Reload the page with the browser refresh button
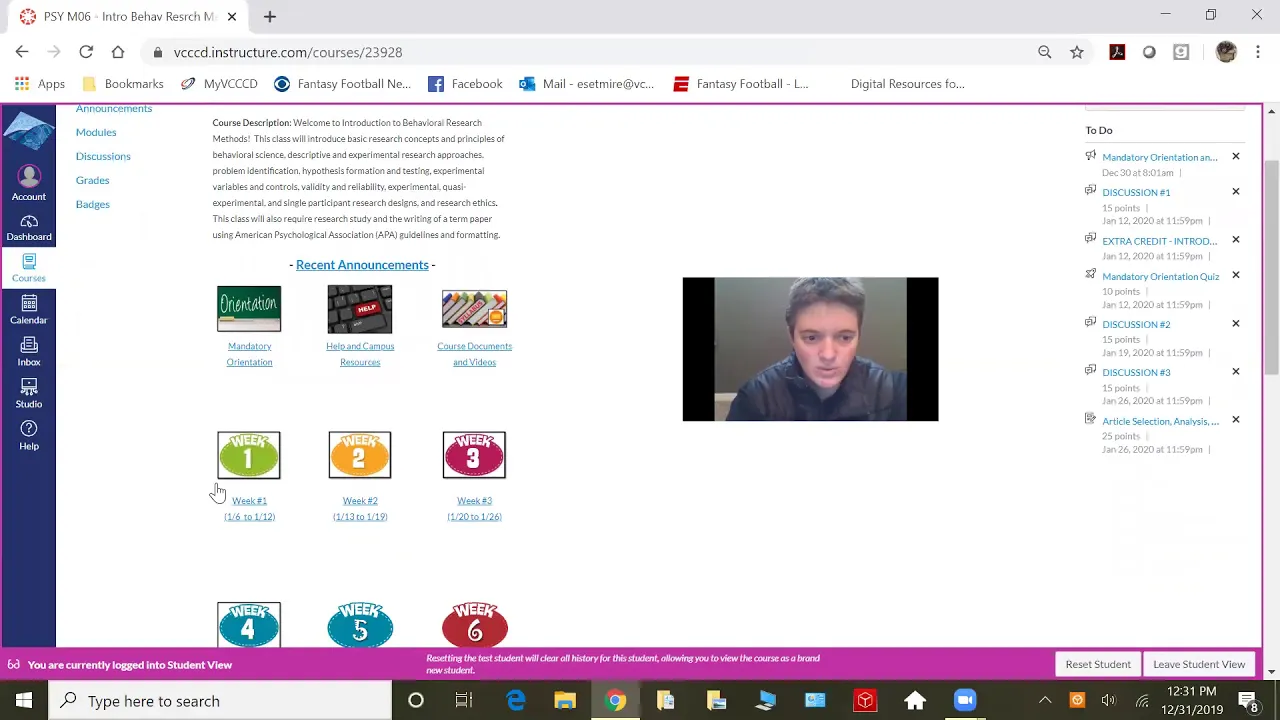 click(x=86, y=52)
